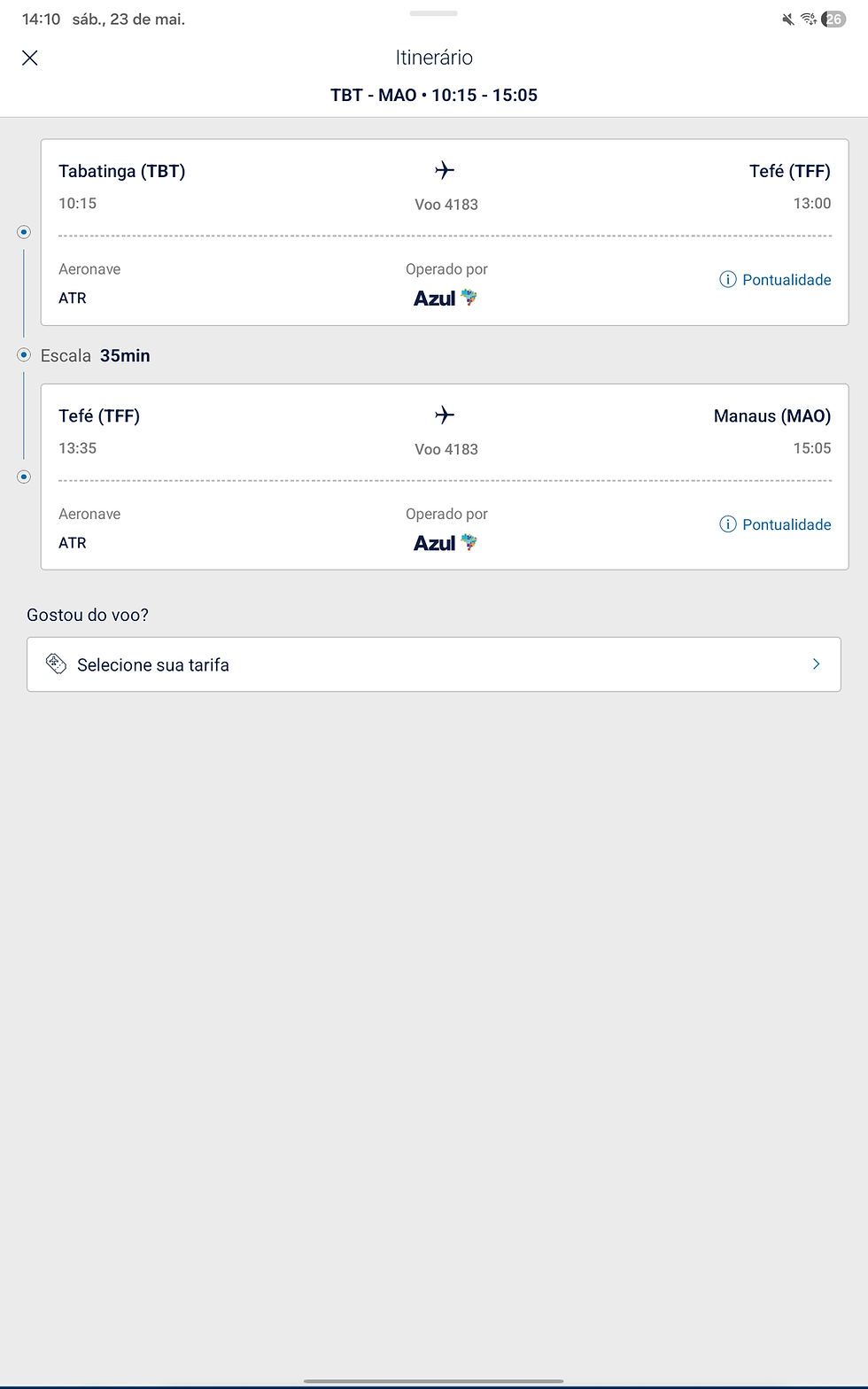Screen dimensions: 868x1389
Task: Close the Itinerário screen with X
Action: (x=29, y=58)
